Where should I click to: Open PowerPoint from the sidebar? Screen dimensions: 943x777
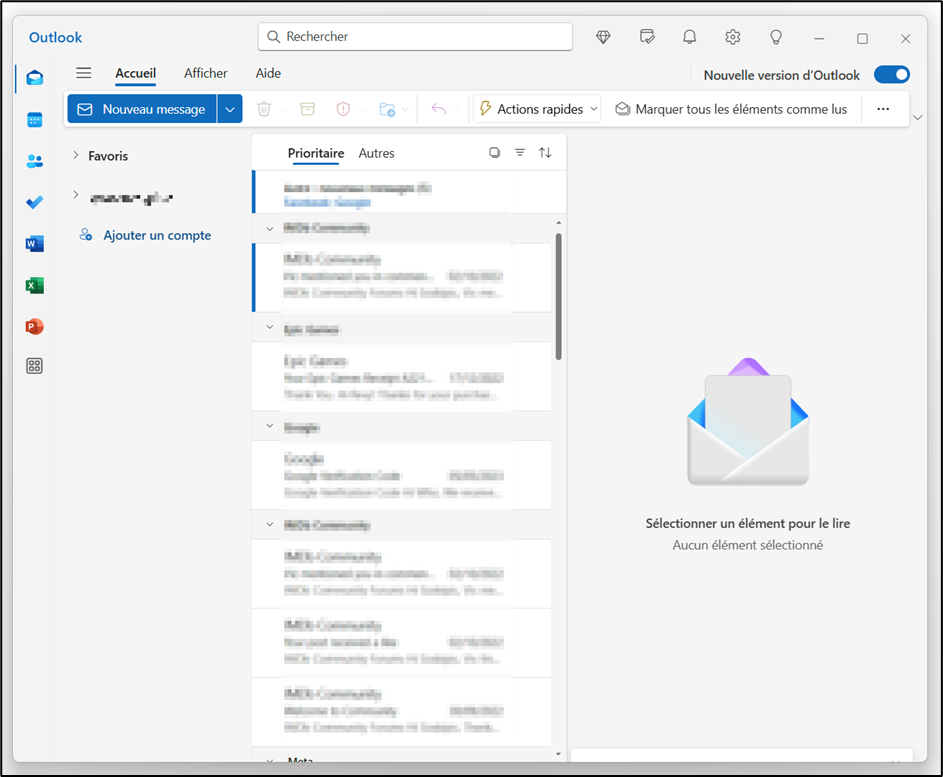(x=34, y=326)
